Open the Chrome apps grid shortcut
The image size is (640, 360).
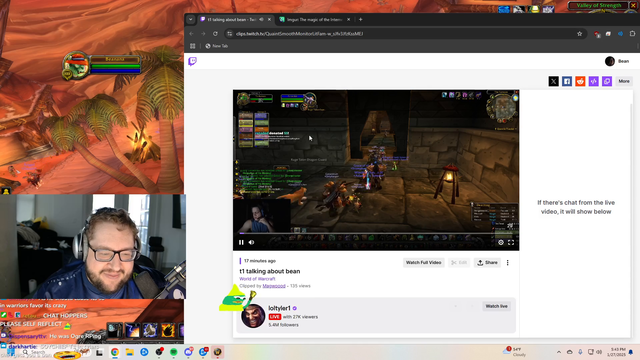193,46
